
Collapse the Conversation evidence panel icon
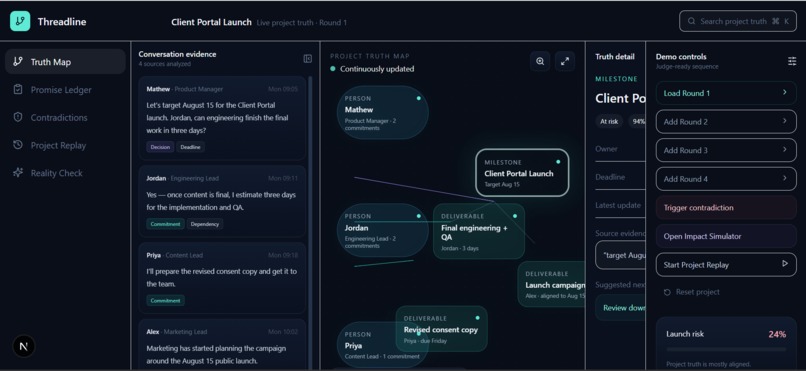pos(307,59)
